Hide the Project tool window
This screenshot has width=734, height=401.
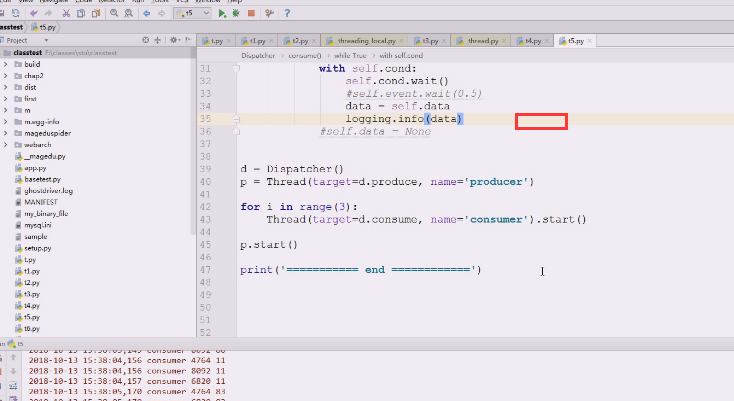[x=188, y=40]
